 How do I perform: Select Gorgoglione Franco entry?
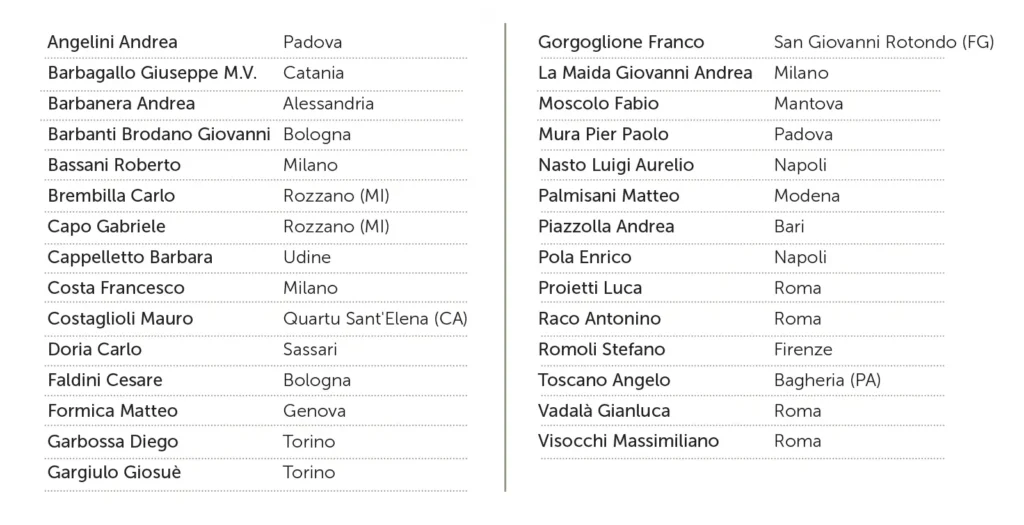pyautogui.click(x=621, y=42)
